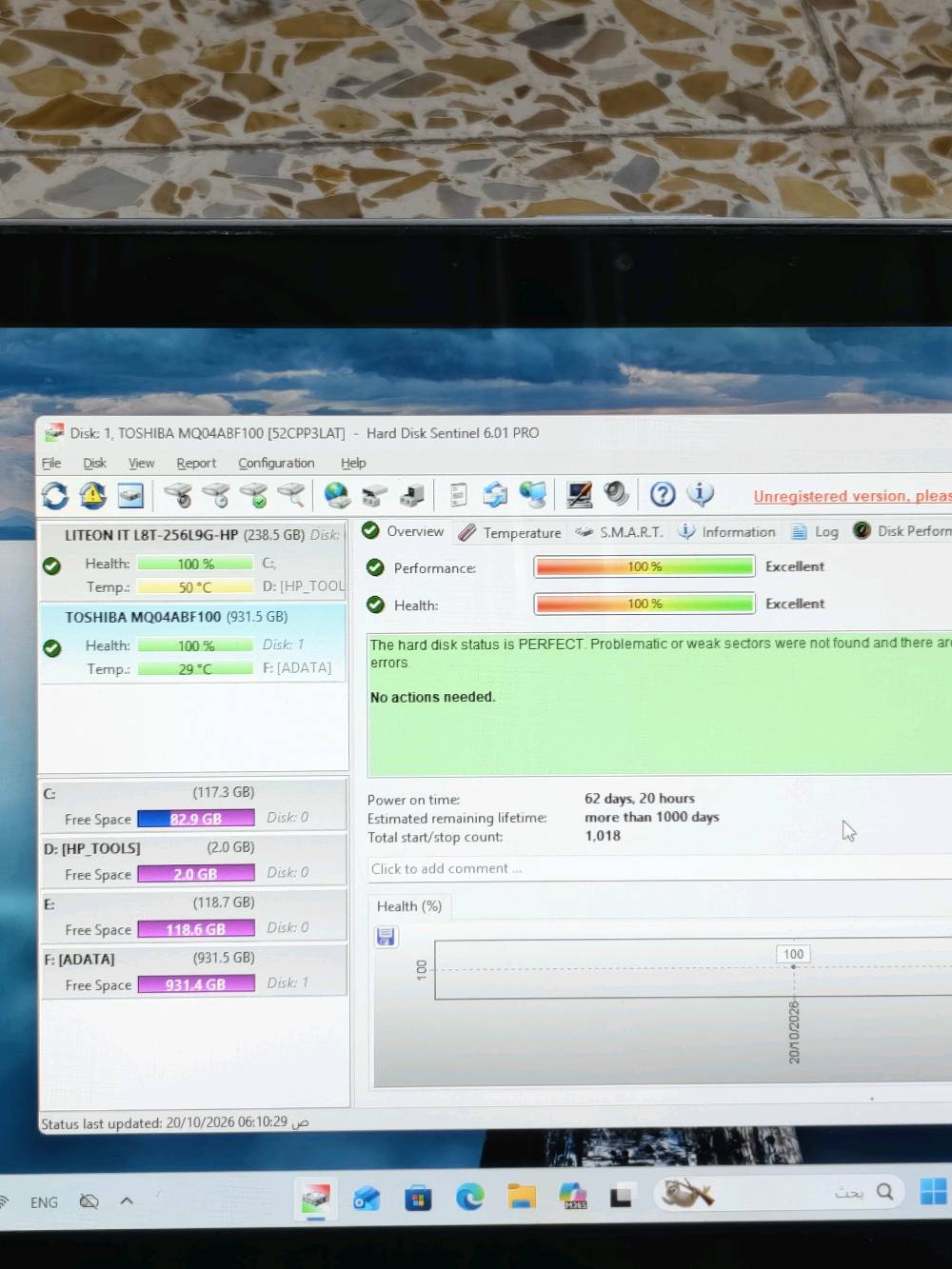Click the 'Click to add comment' field

pyautogui.click(x=660, y=868)
